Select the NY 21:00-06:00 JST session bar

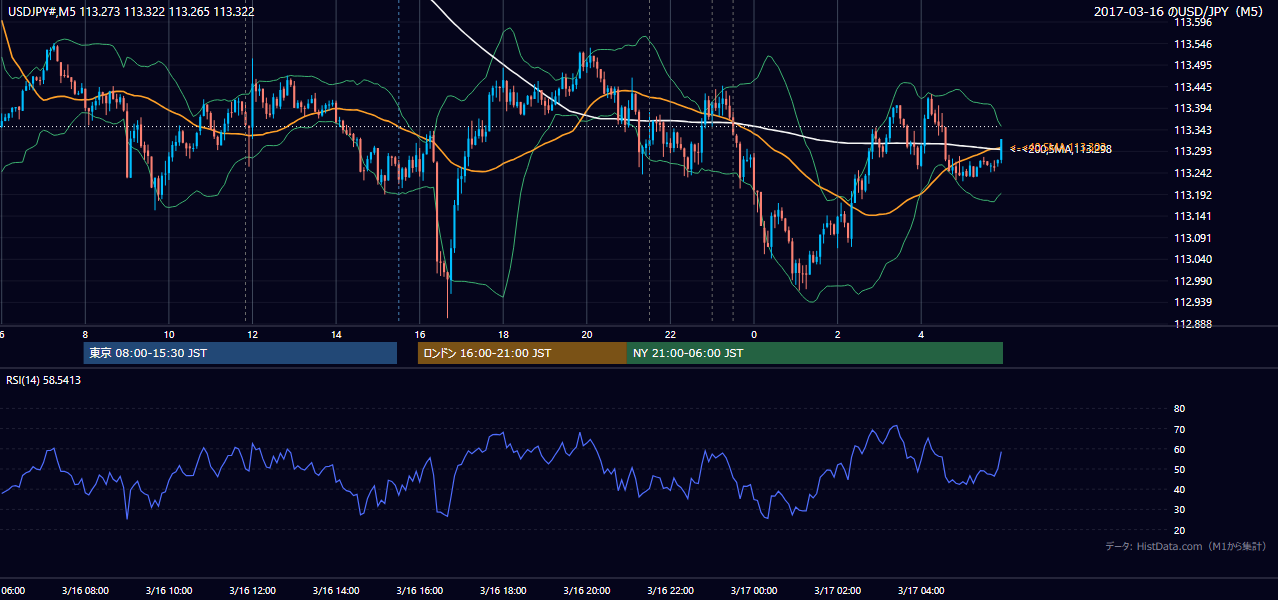pyautogui.click(x=815, y=353)
